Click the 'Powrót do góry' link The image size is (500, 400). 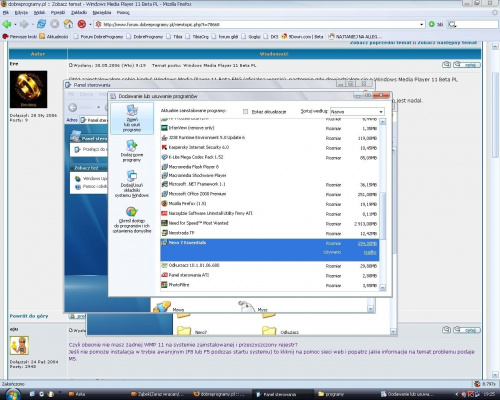(29, 316)
